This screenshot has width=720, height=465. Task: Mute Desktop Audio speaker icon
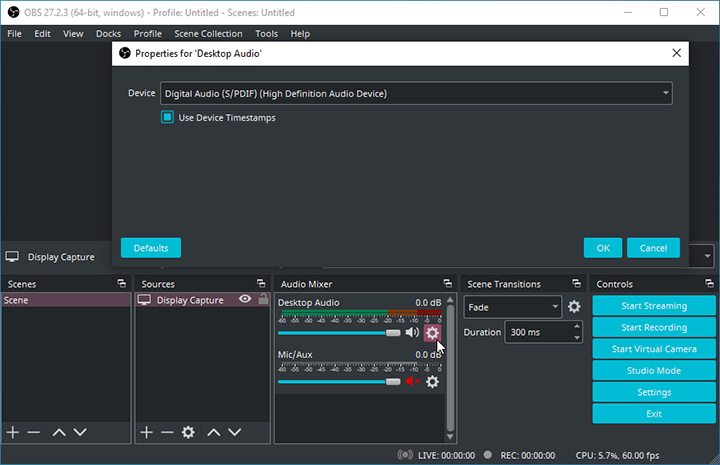point(412,332)
